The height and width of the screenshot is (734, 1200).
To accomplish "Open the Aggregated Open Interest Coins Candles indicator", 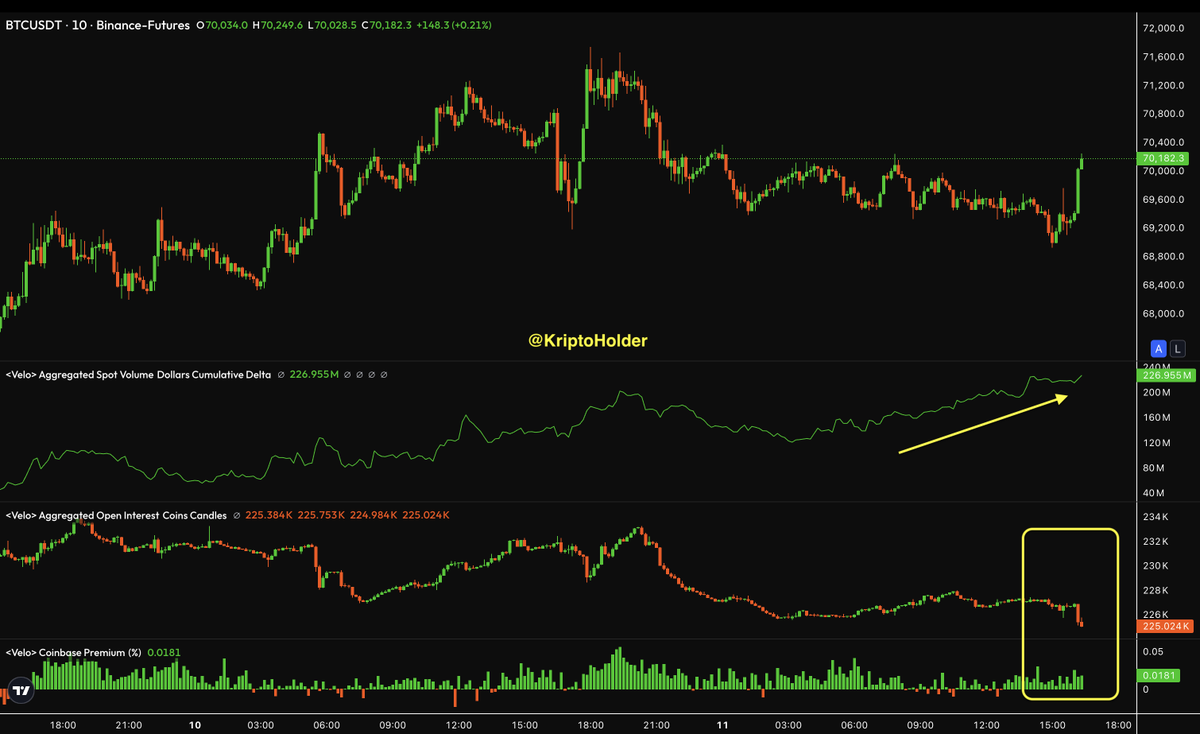I will 117,515.
